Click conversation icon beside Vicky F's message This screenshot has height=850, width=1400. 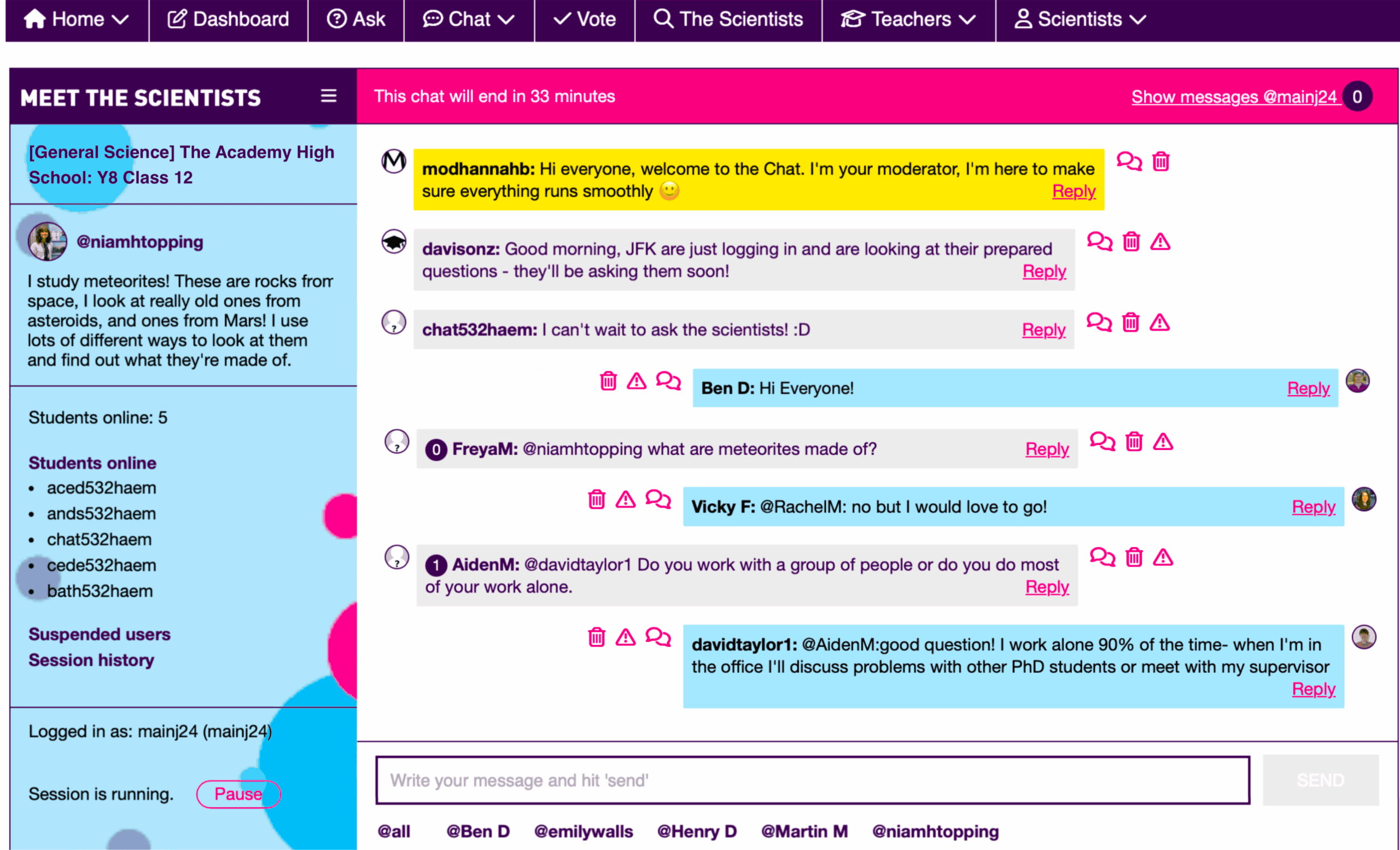[x=658, y=499]
